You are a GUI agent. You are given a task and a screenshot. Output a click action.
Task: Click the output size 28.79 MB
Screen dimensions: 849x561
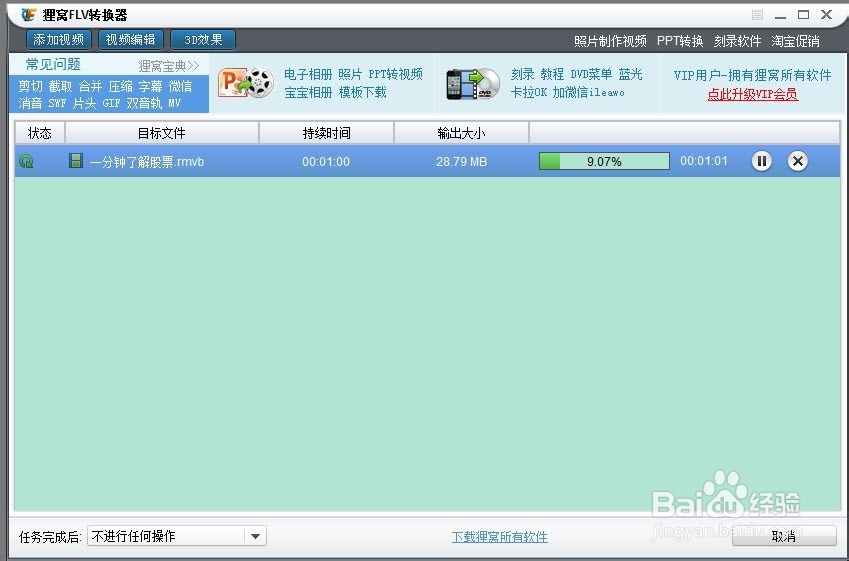(461, 161)
